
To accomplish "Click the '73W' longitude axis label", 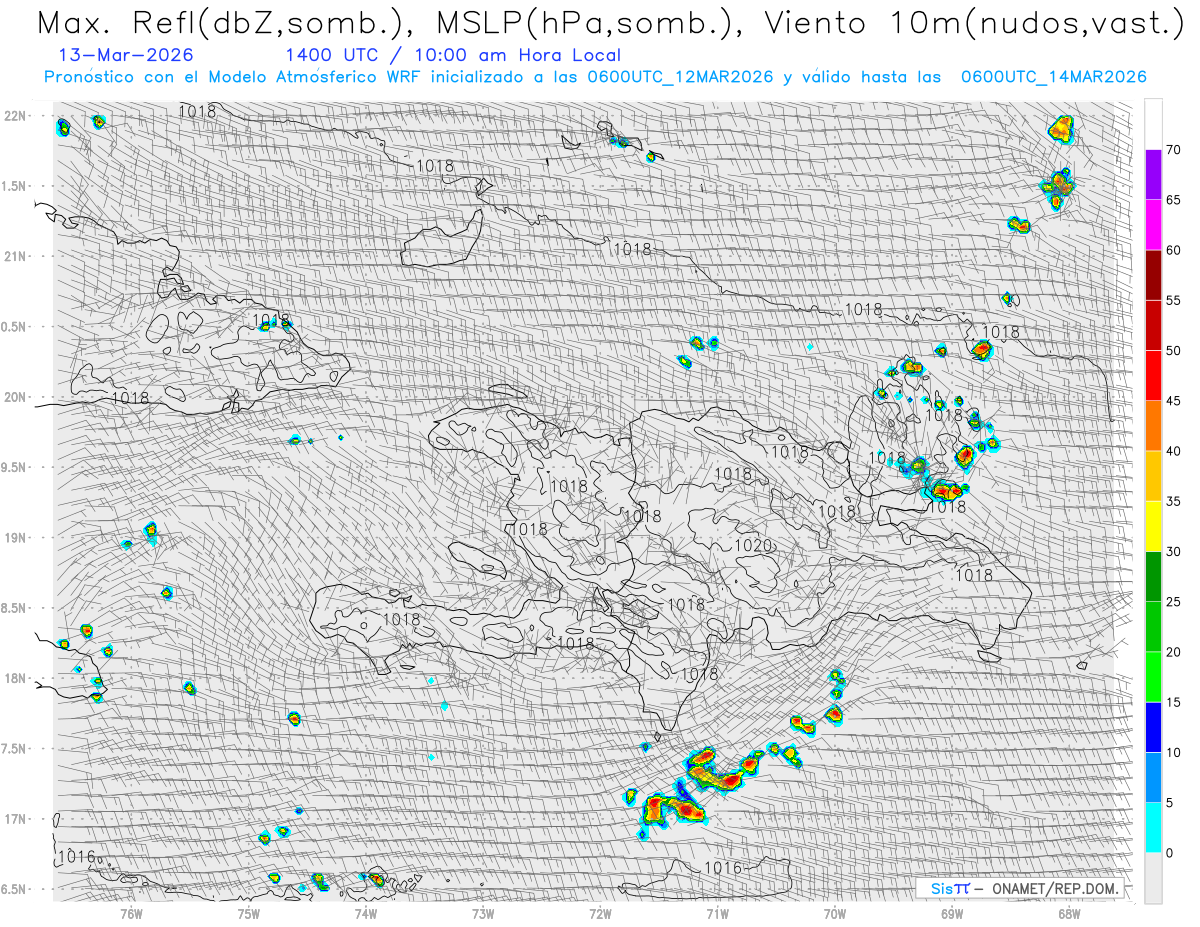I will pyautogui.click(x=483, y=913).
